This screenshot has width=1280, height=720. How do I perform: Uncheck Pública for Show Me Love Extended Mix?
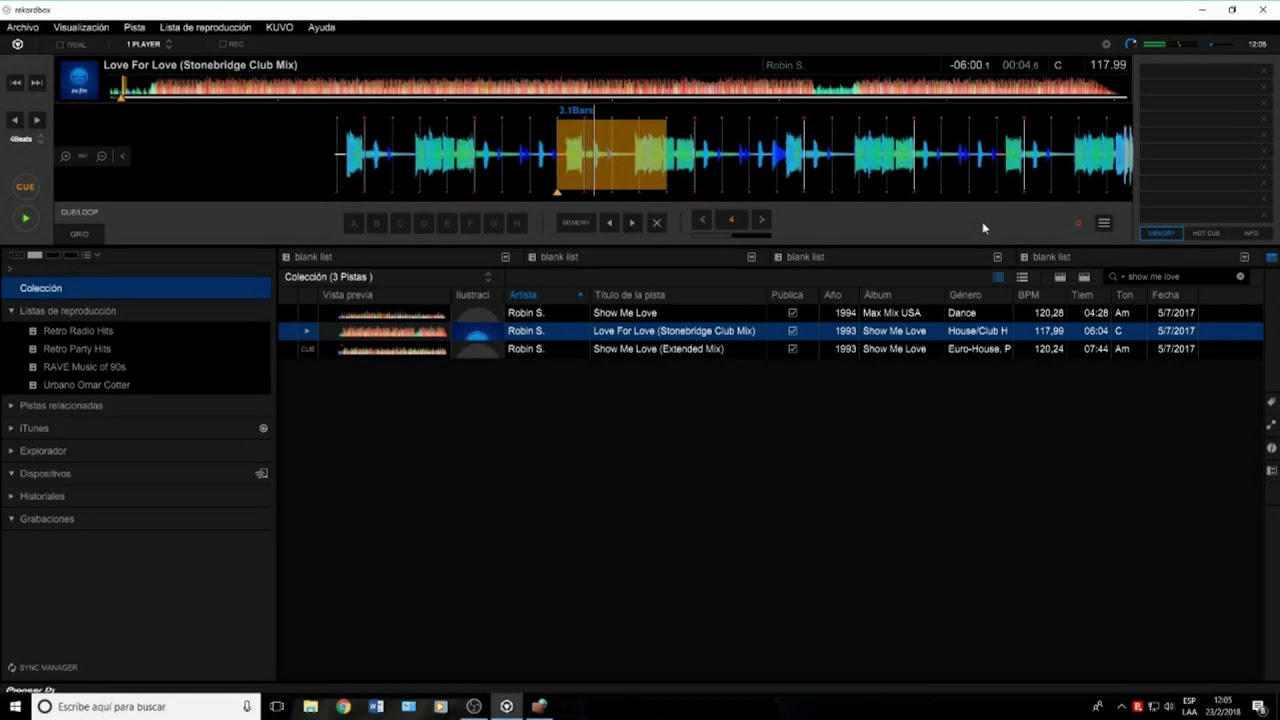coord(793,349)
